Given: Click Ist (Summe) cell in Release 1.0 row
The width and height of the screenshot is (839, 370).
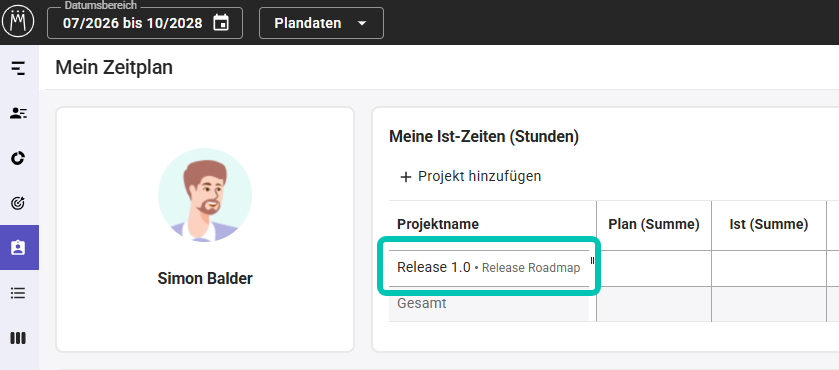Looking at the screenshot, I should [769, 268].
